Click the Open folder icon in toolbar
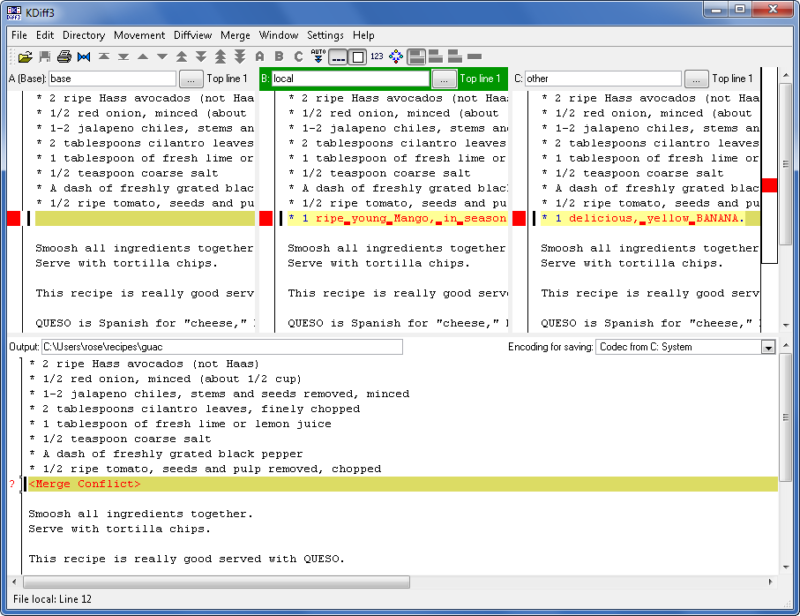Image resolution: width=800 pixels, height=616 pixels. tap(25, 57)
